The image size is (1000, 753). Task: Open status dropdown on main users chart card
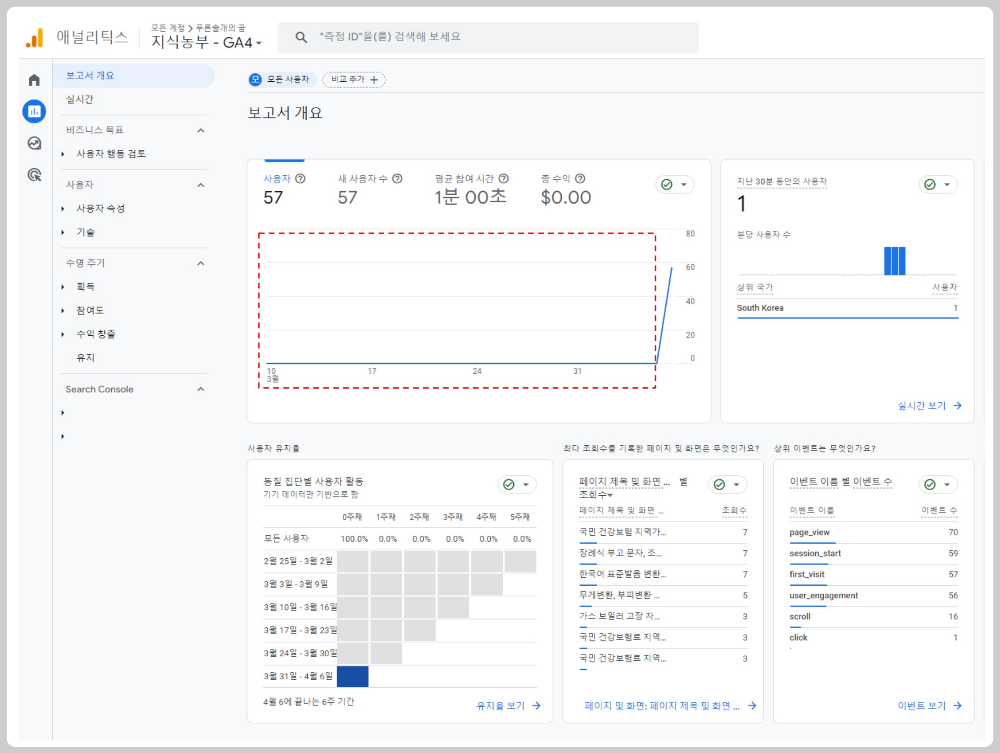pyautogui.click(x=675, y=184)
